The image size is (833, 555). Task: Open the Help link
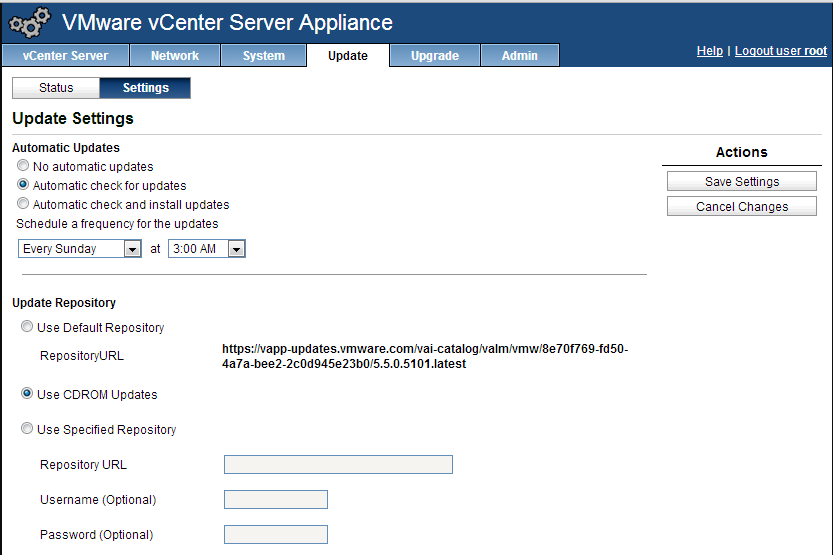709,51
